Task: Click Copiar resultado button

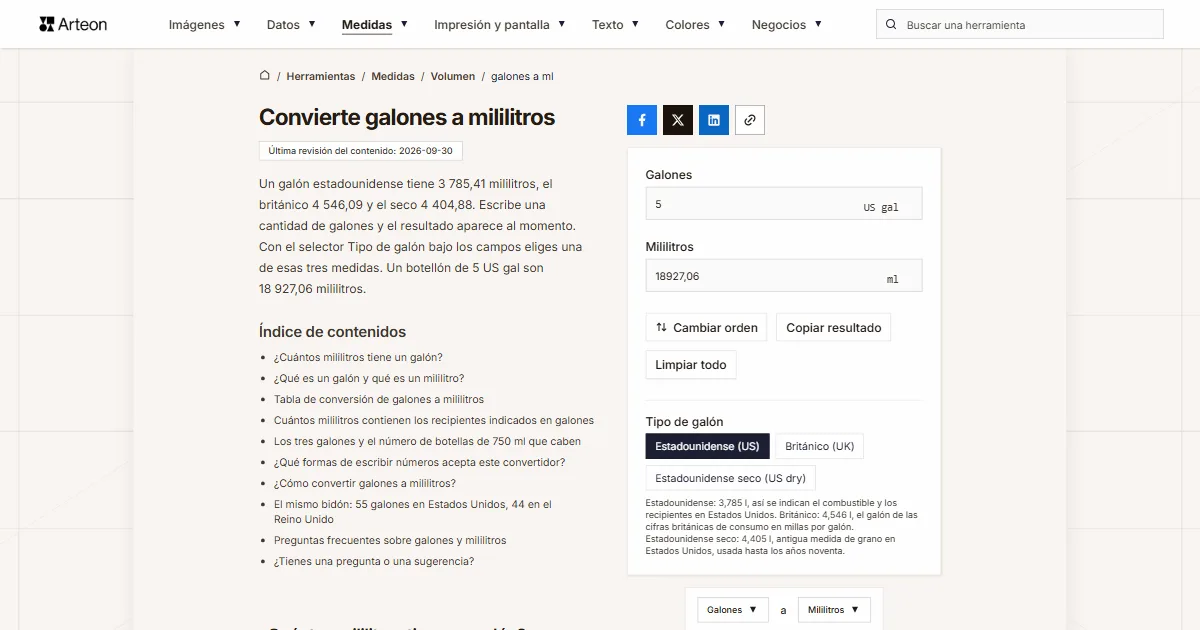Action: click(x=833, y=327)
